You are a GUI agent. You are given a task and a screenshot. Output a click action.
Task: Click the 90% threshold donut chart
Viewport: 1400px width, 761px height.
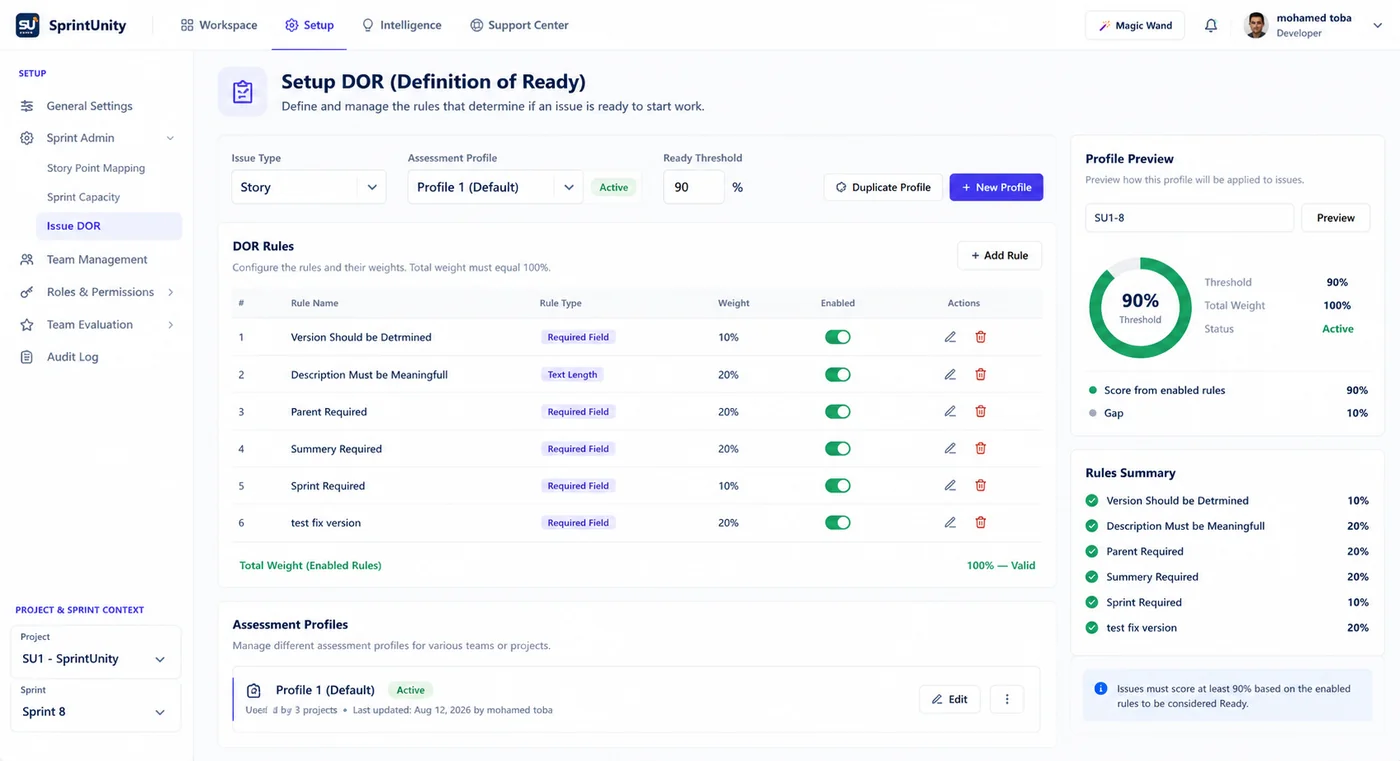point(1140,307)
